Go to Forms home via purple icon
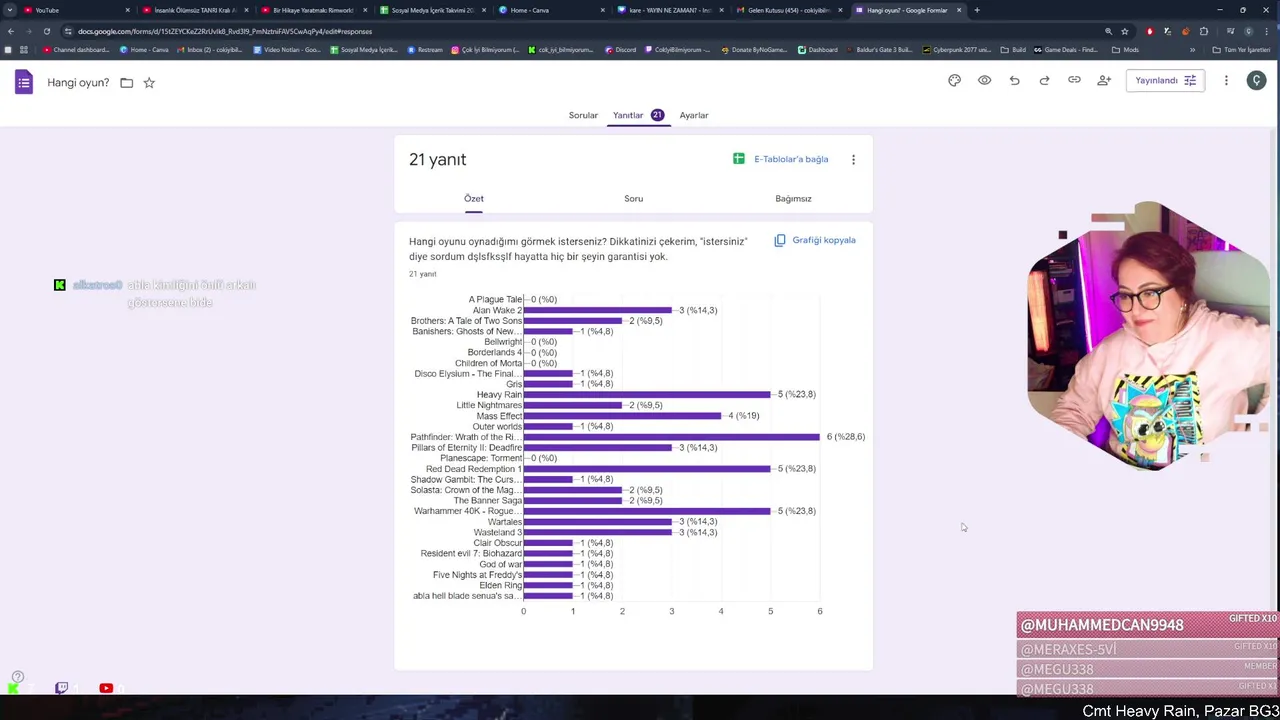 pyautogui.click(x=24, y=82)
